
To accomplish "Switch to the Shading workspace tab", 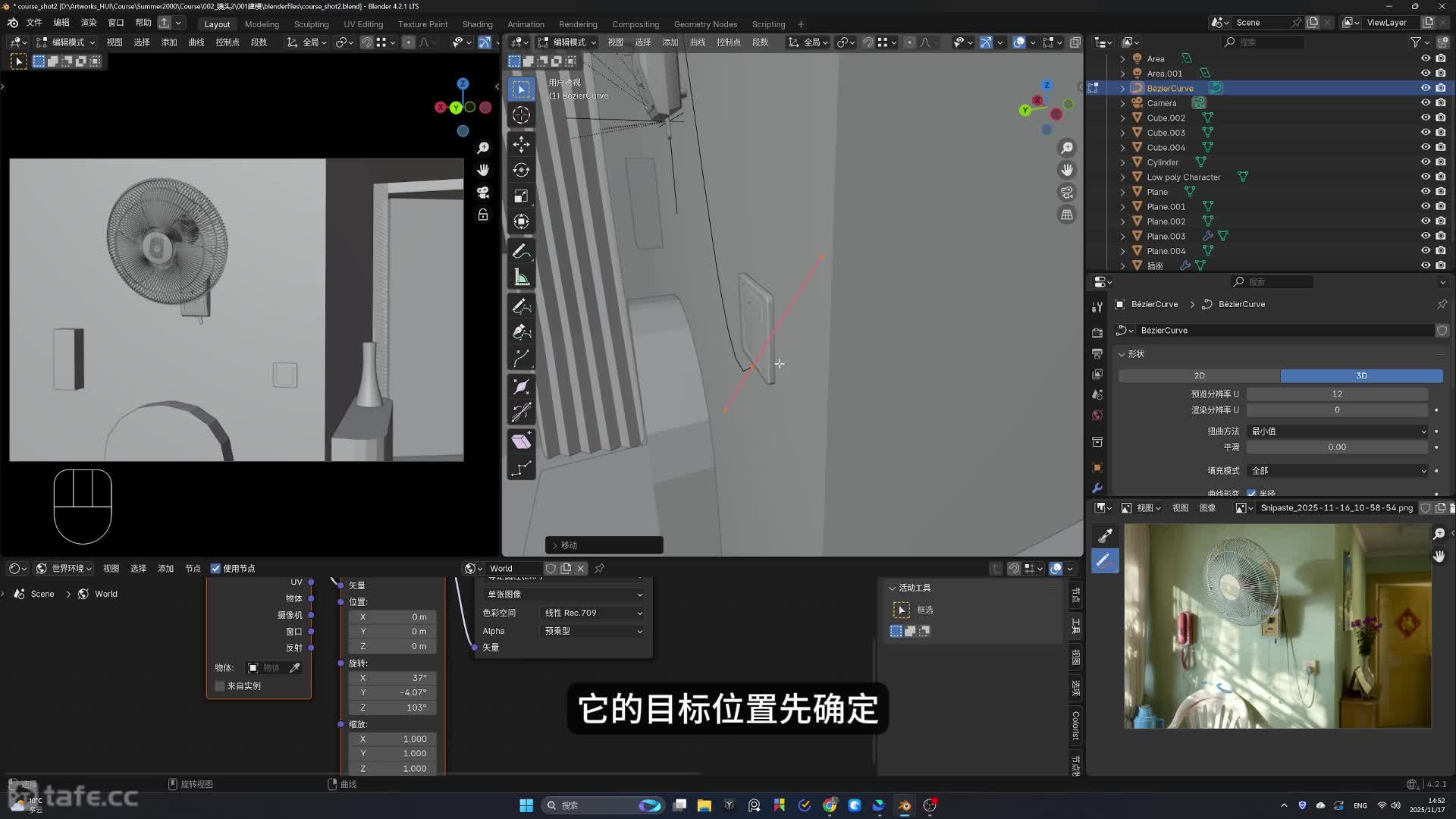I will 477,24.
